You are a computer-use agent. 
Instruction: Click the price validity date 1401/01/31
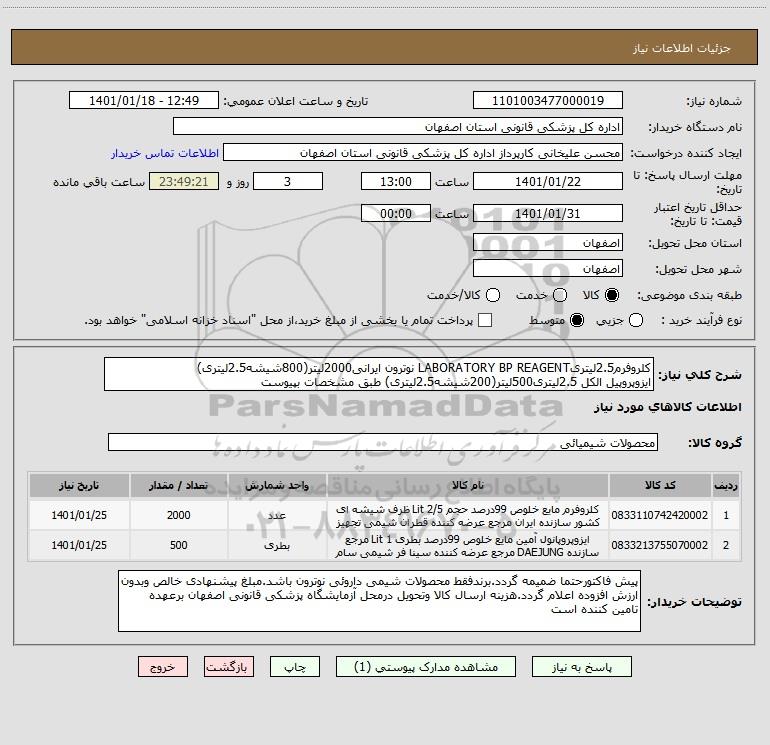pos(548,213)
